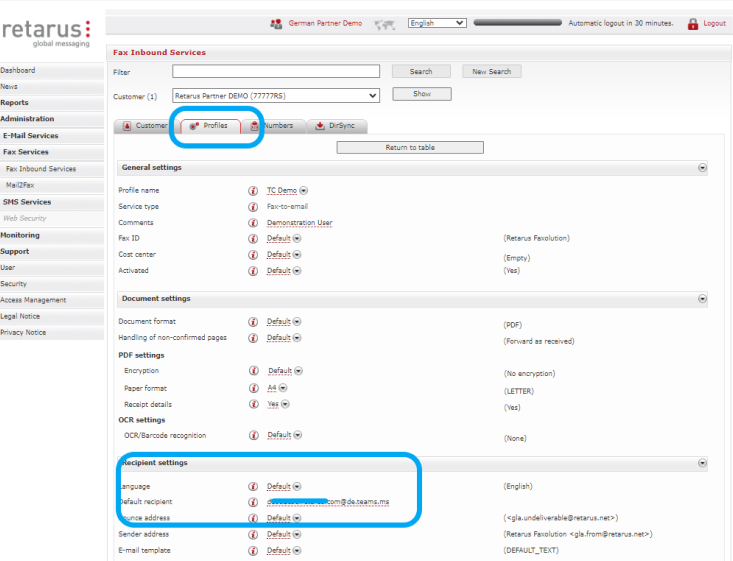Image resolution: width=733 pixels, height=561 pixels.
Task: Click the info icon beside Profile name
Action: pos(253,190)
